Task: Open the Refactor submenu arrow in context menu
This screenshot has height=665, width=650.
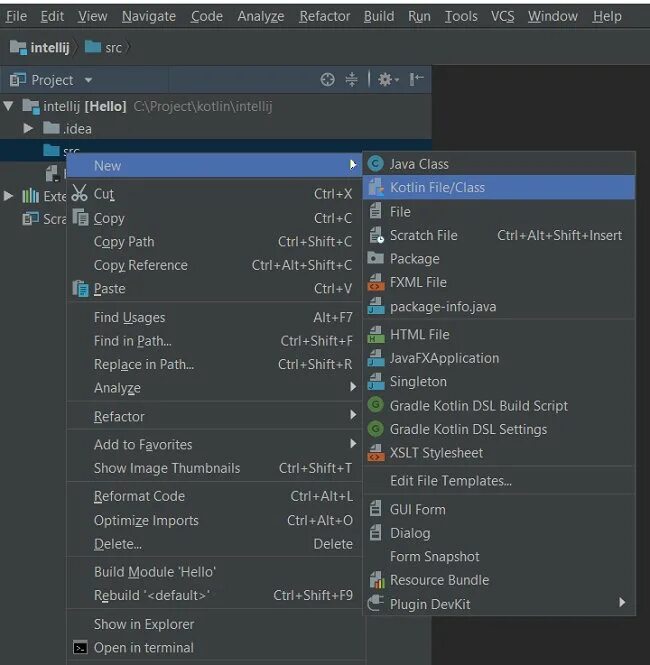Action: (353, 415)
